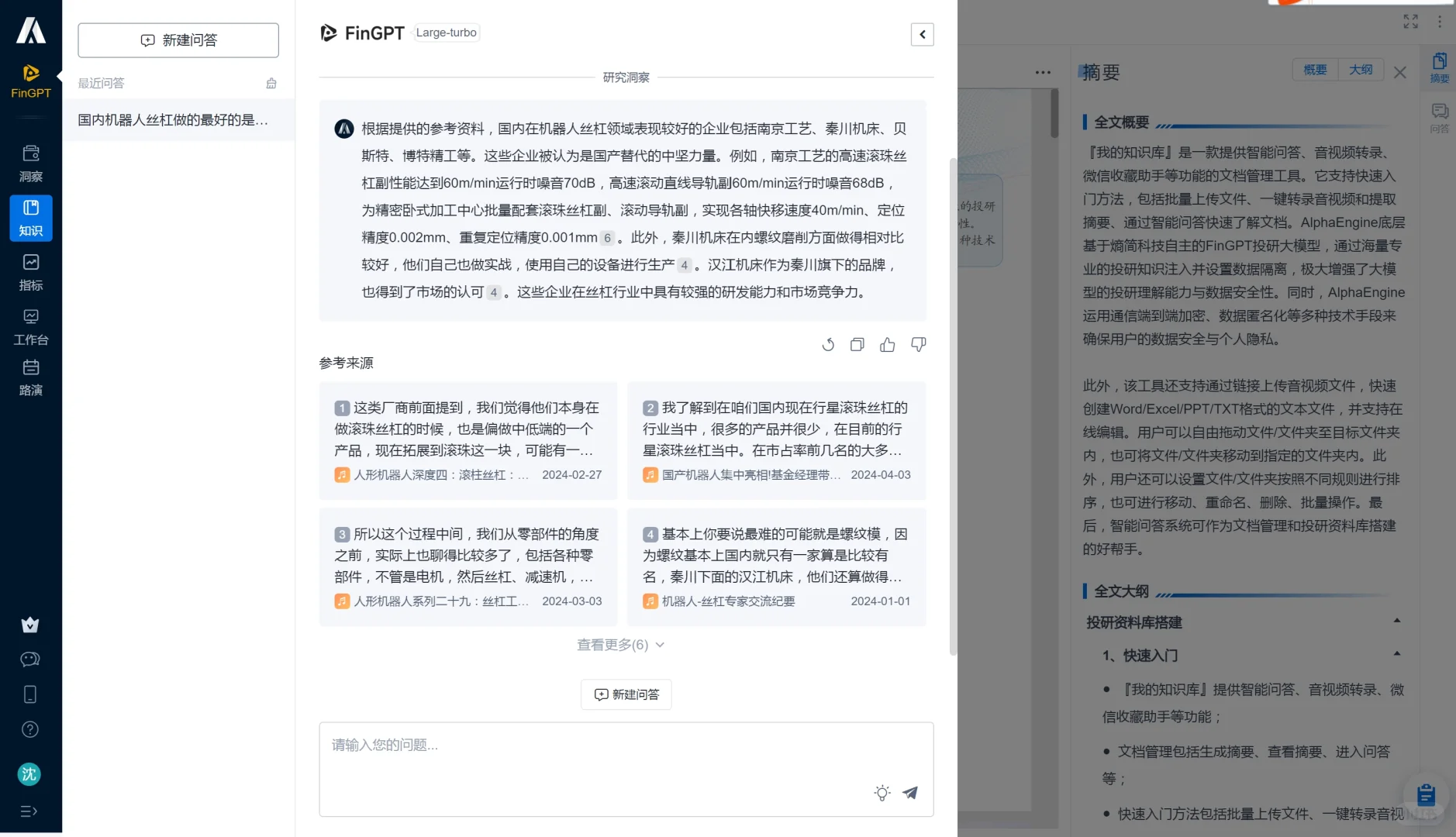
Task: Click the 最近问答 label
Action: pyautogui.click(x=101, y=83)
